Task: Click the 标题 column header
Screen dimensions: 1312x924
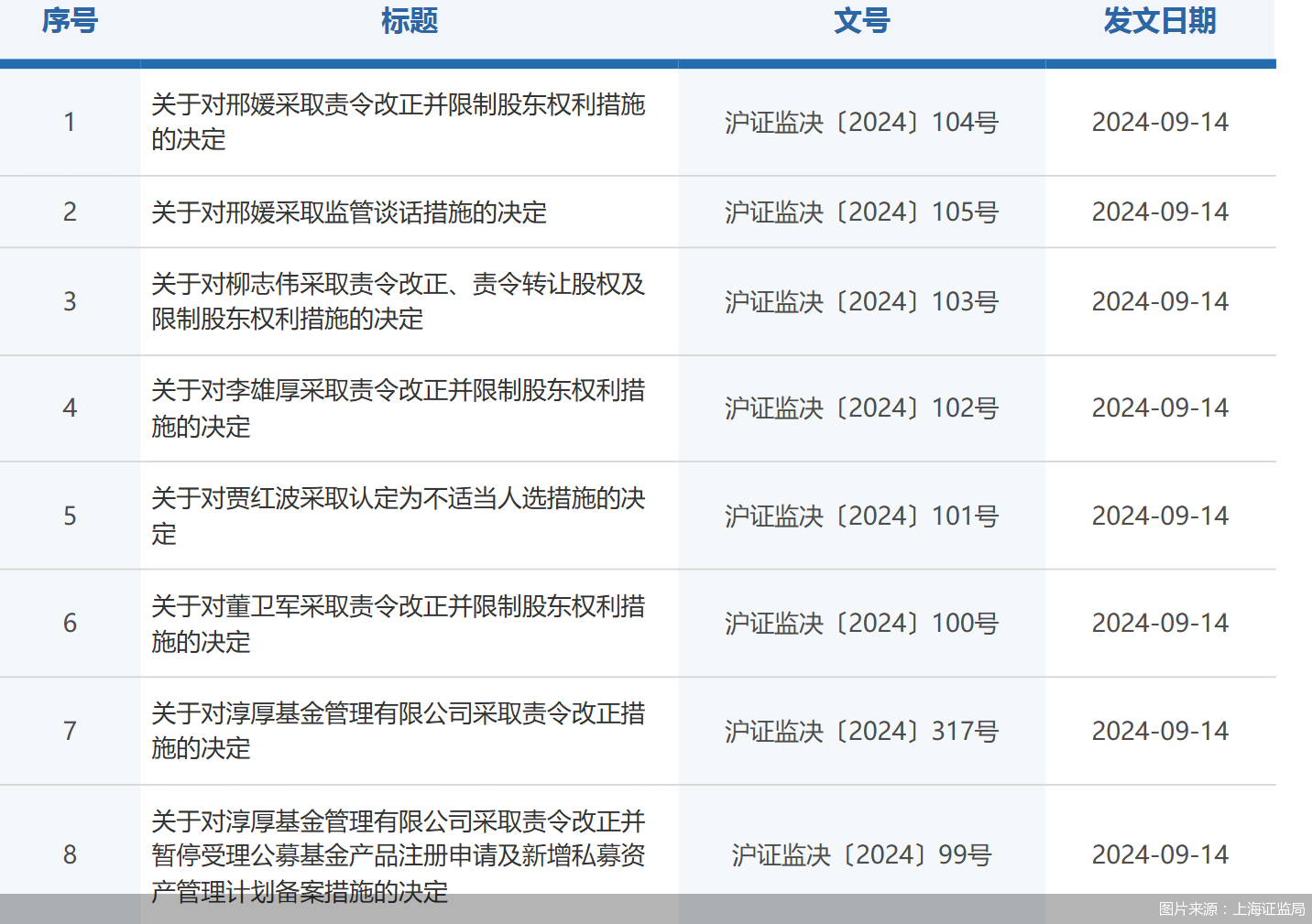Action: point(409,21)
